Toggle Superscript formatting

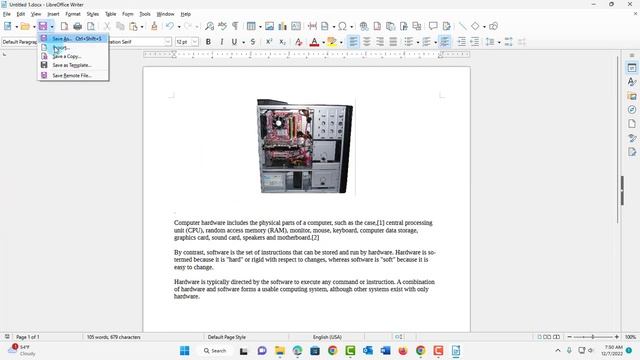pos(269,42)
